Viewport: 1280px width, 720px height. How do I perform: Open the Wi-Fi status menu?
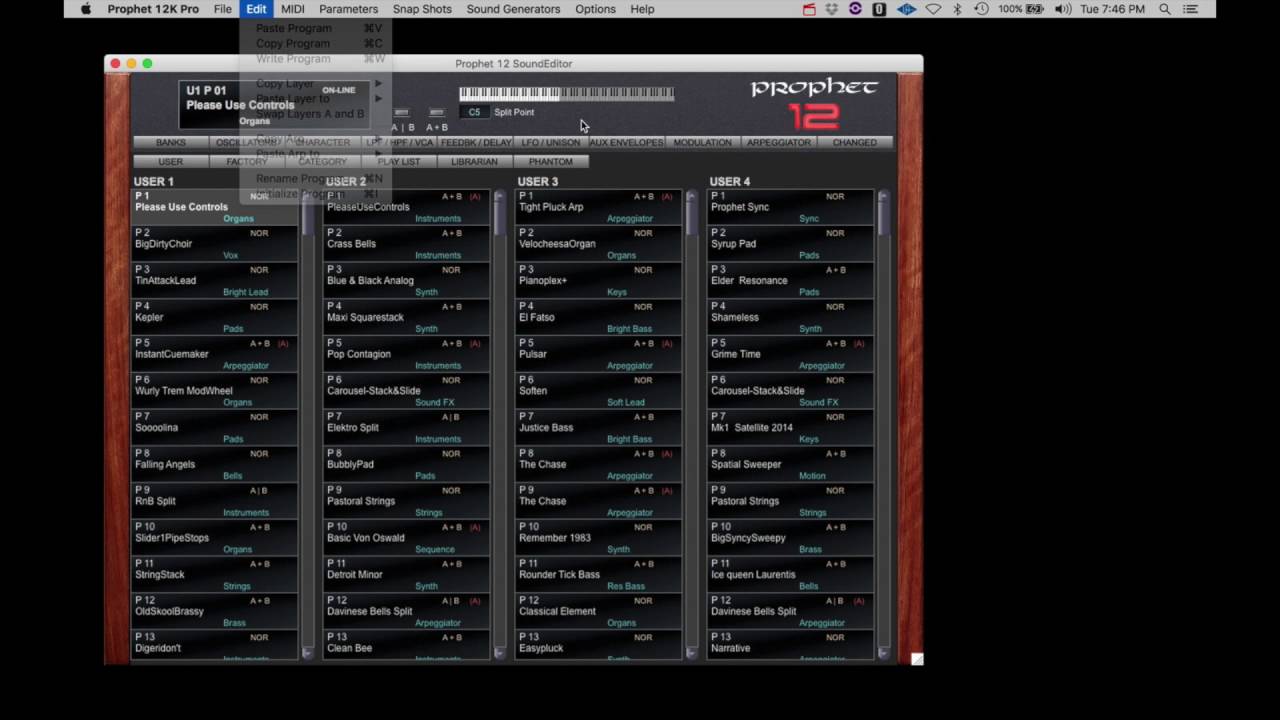click(x=933, y=9)
